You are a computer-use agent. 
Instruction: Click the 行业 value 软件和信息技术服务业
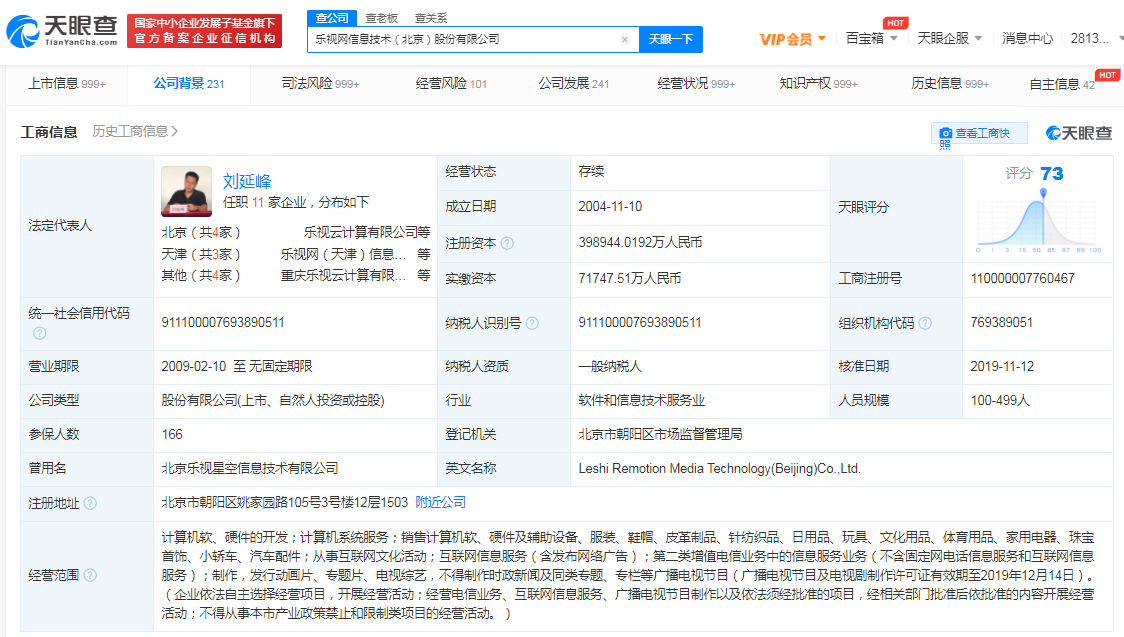tap(642, 400)
